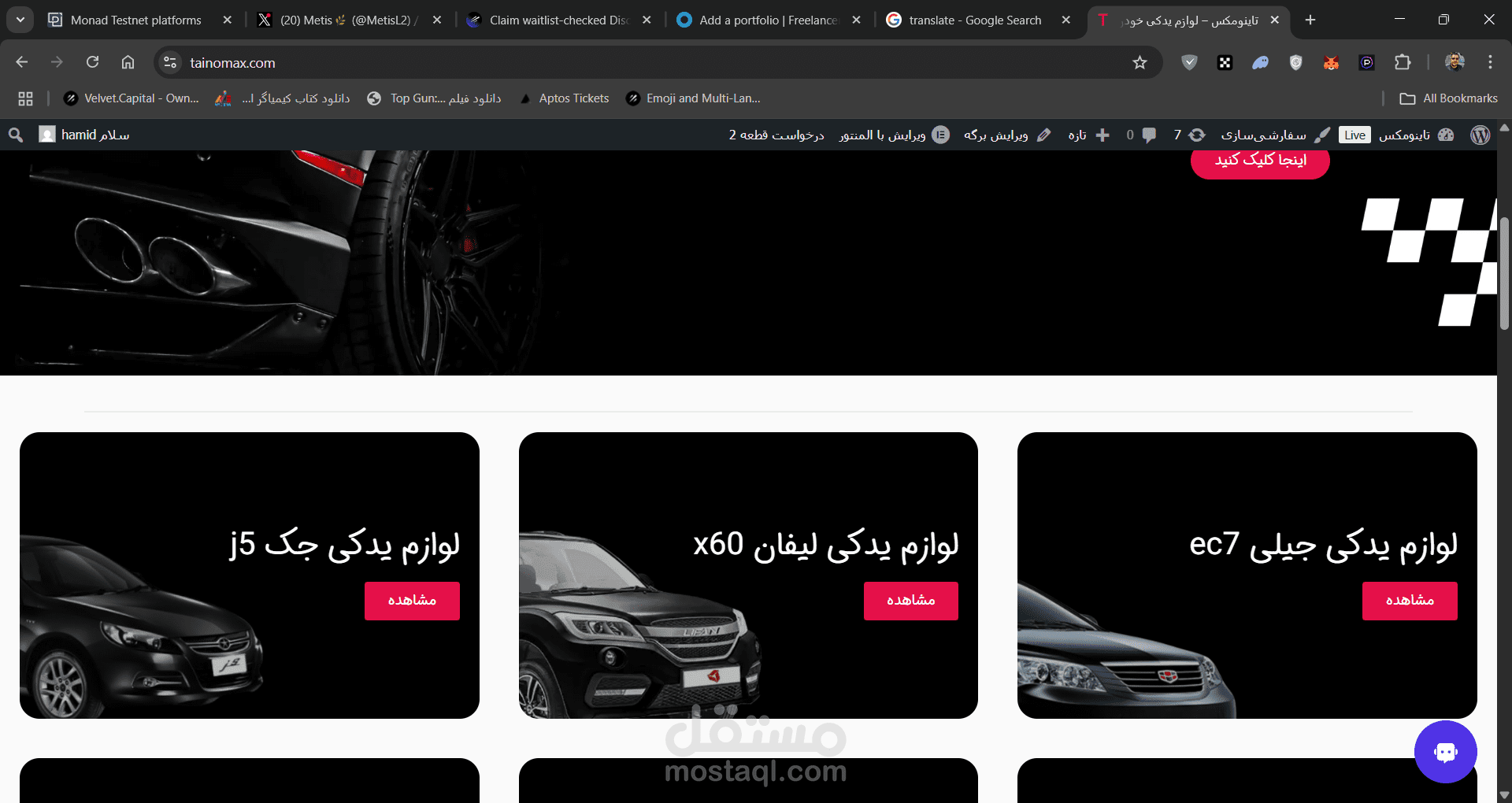Close the active تاینومکس tab
The width and height of the screenshot is (1512, 803).
(1275, 20)
